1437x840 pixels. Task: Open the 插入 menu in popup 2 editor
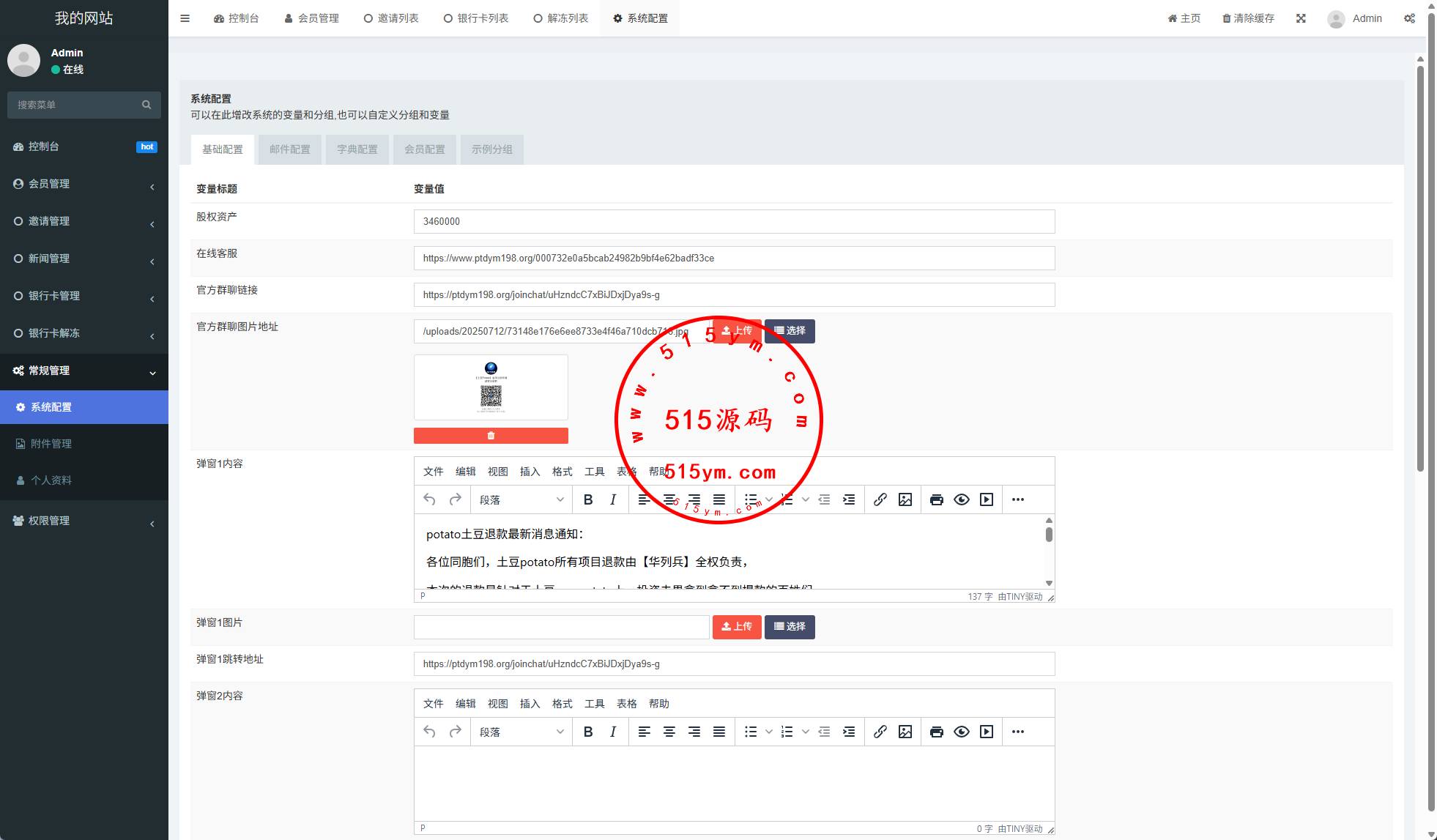(x=530, y=704)
